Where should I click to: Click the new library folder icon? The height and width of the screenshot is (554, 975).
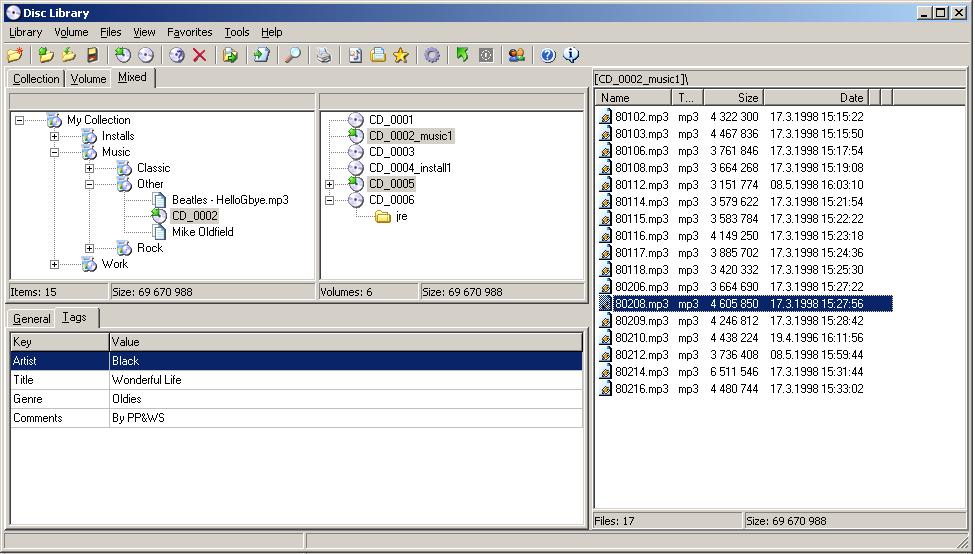(14, 55)
